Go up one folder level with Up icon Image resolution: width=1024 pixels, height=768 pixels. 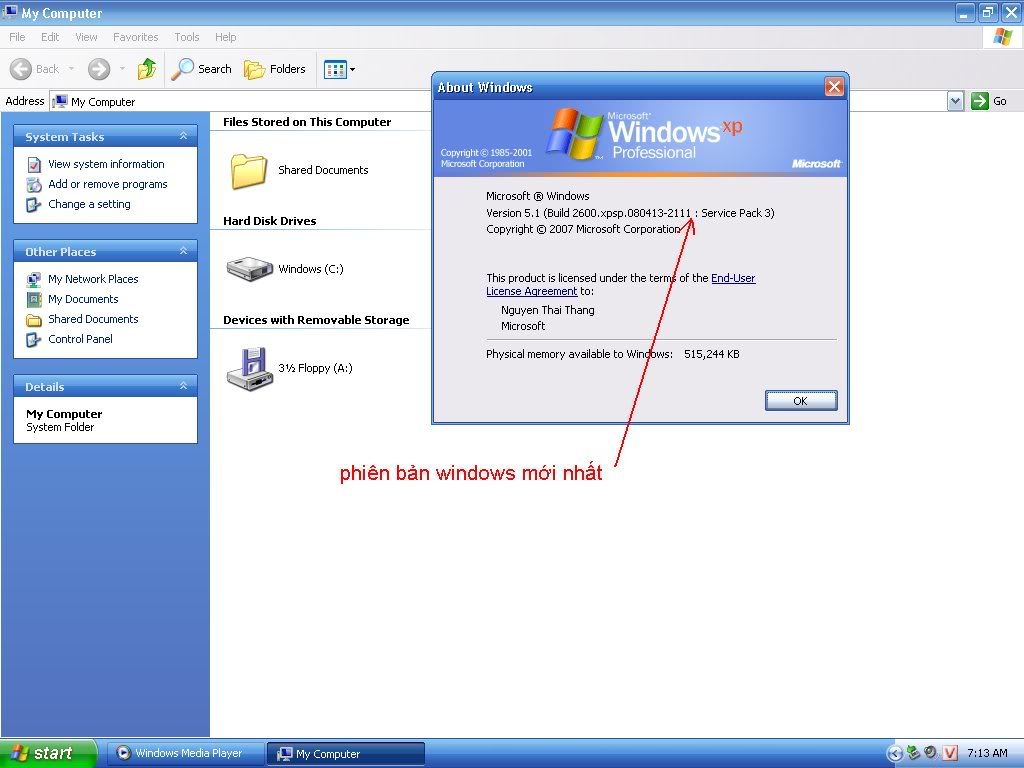point(147,69)
